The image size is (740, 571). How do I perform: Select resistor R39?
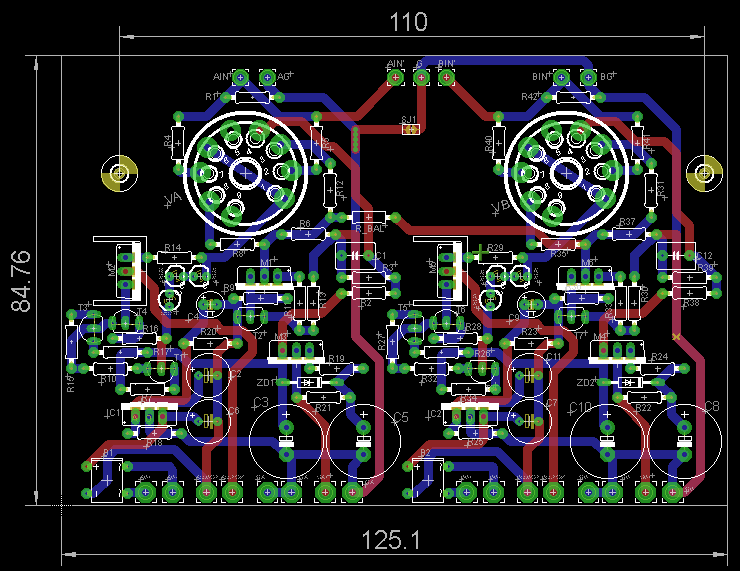[x=690, y=278]
